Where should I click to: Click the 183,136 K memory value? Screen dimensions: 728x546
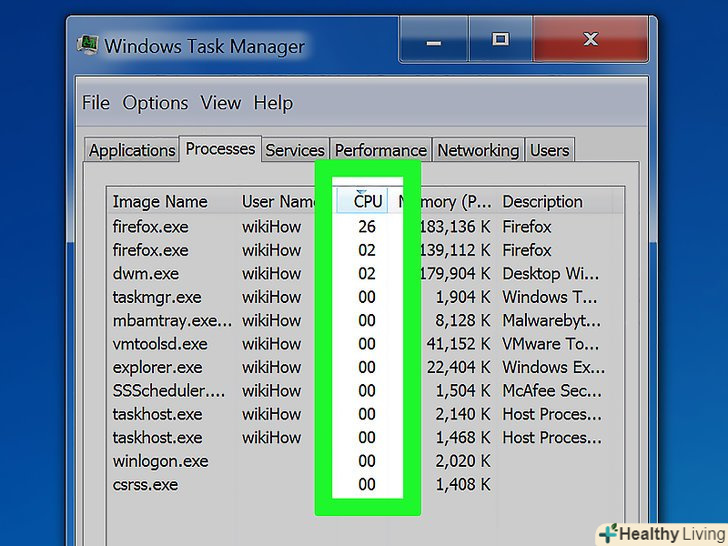tap(455, 227)
